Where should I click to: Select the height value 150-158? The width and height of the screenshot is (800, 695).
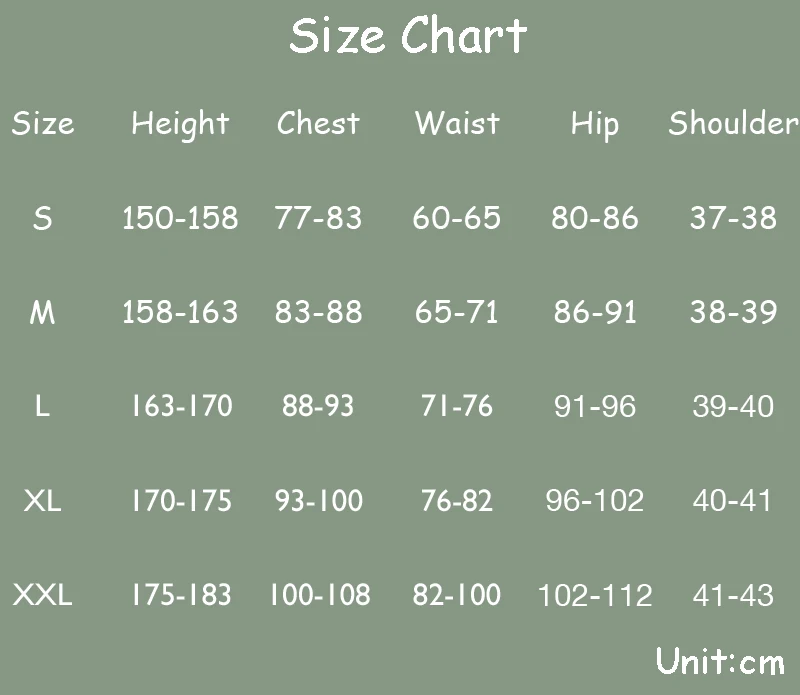point(180,218)
